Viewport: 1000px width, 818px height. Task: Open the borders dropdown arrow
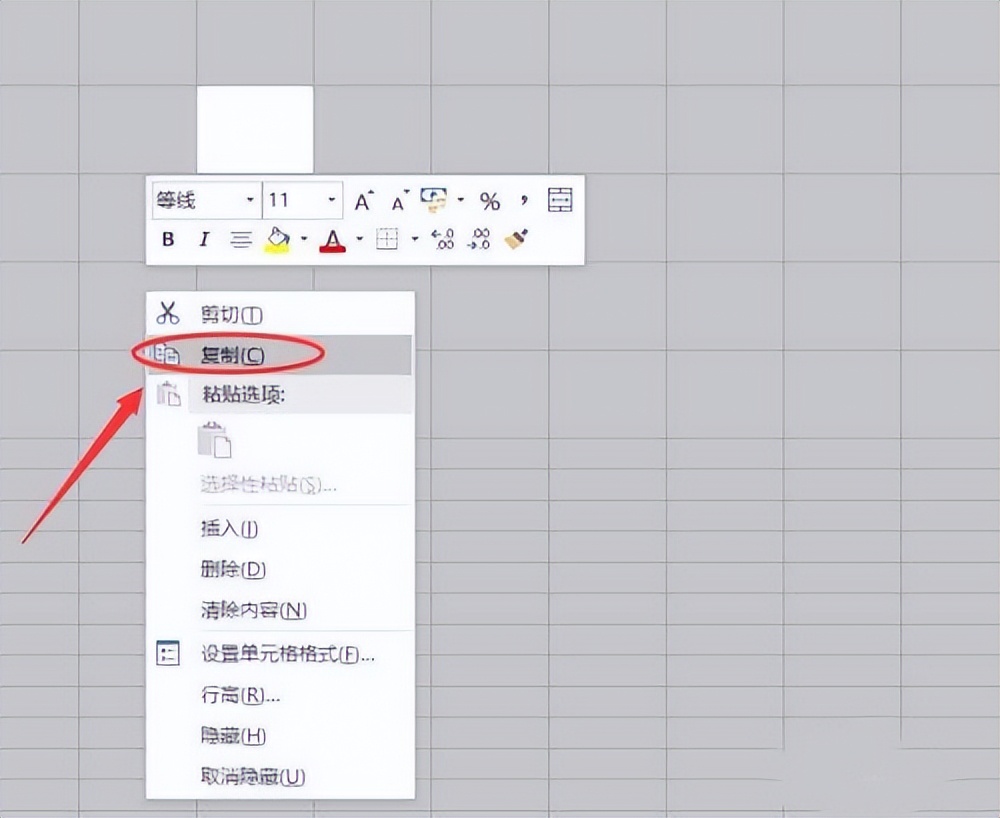(x=415, y=239)
